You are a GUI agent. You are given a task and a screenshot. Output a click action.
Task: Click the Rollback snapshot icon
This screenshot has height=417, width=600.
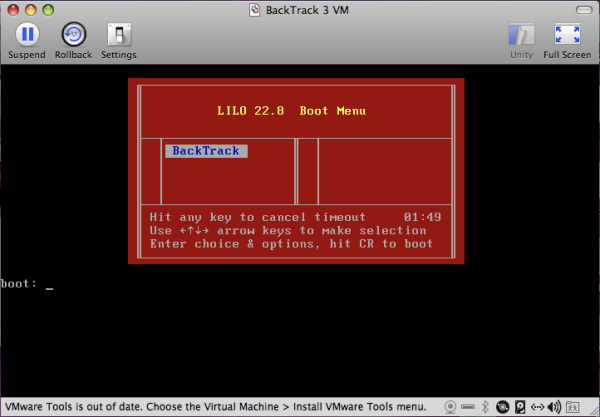(x=73, y=34)
